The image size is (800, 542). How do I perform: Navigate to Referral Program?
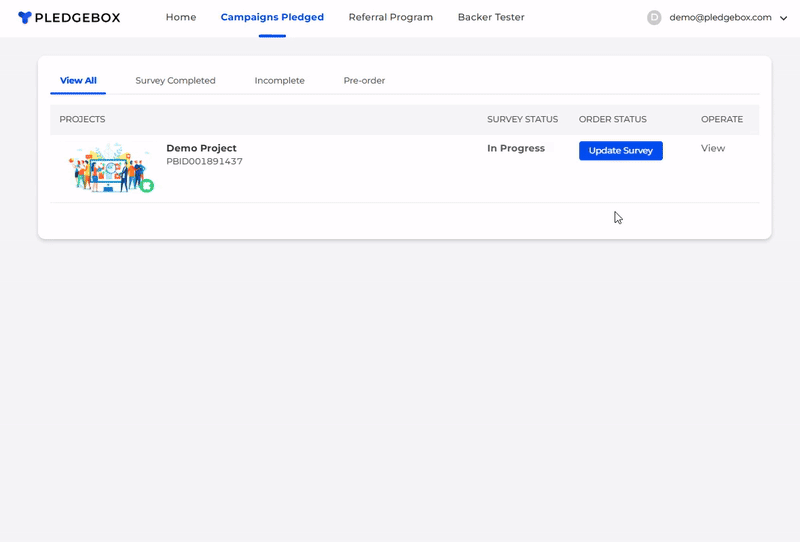390,18
